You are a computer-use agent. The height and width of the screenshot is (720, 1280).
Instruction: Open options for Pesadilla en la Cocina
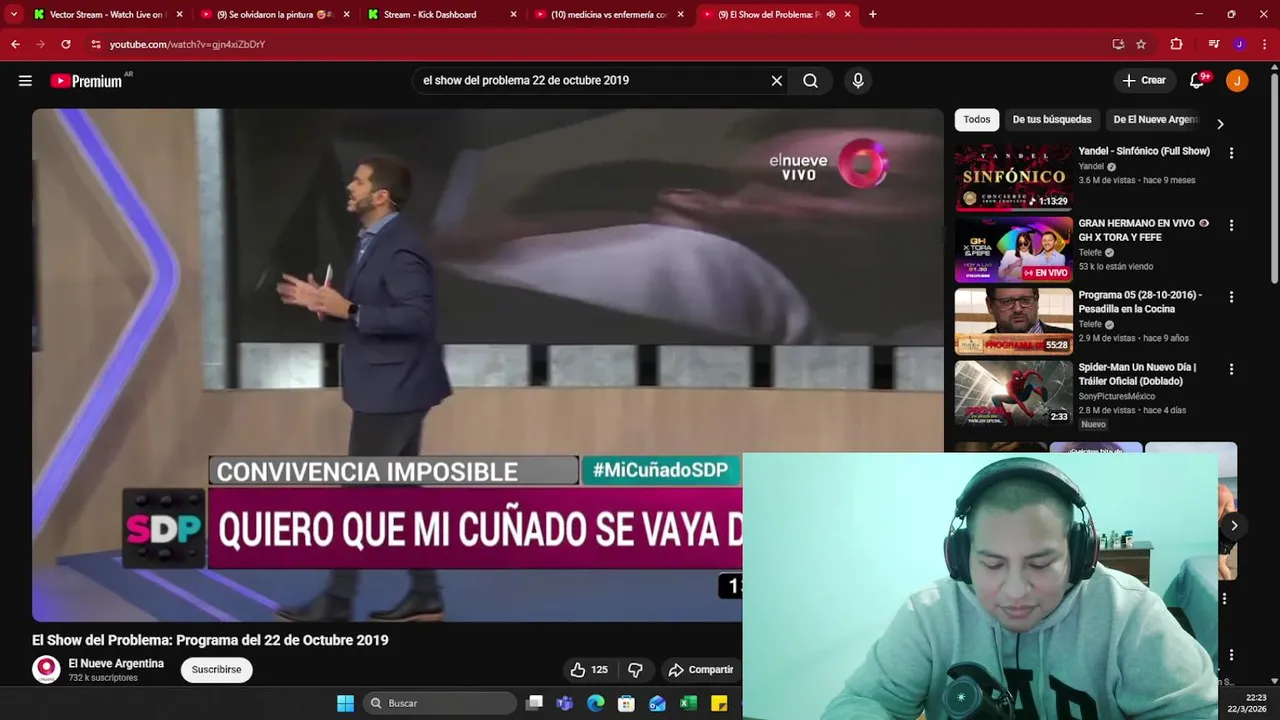[x=1231, y=297]
